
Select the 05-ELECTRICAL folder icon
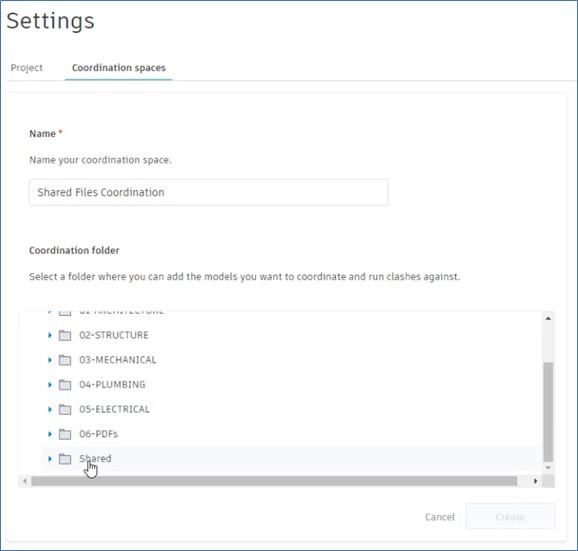click(x=65, y=409)
